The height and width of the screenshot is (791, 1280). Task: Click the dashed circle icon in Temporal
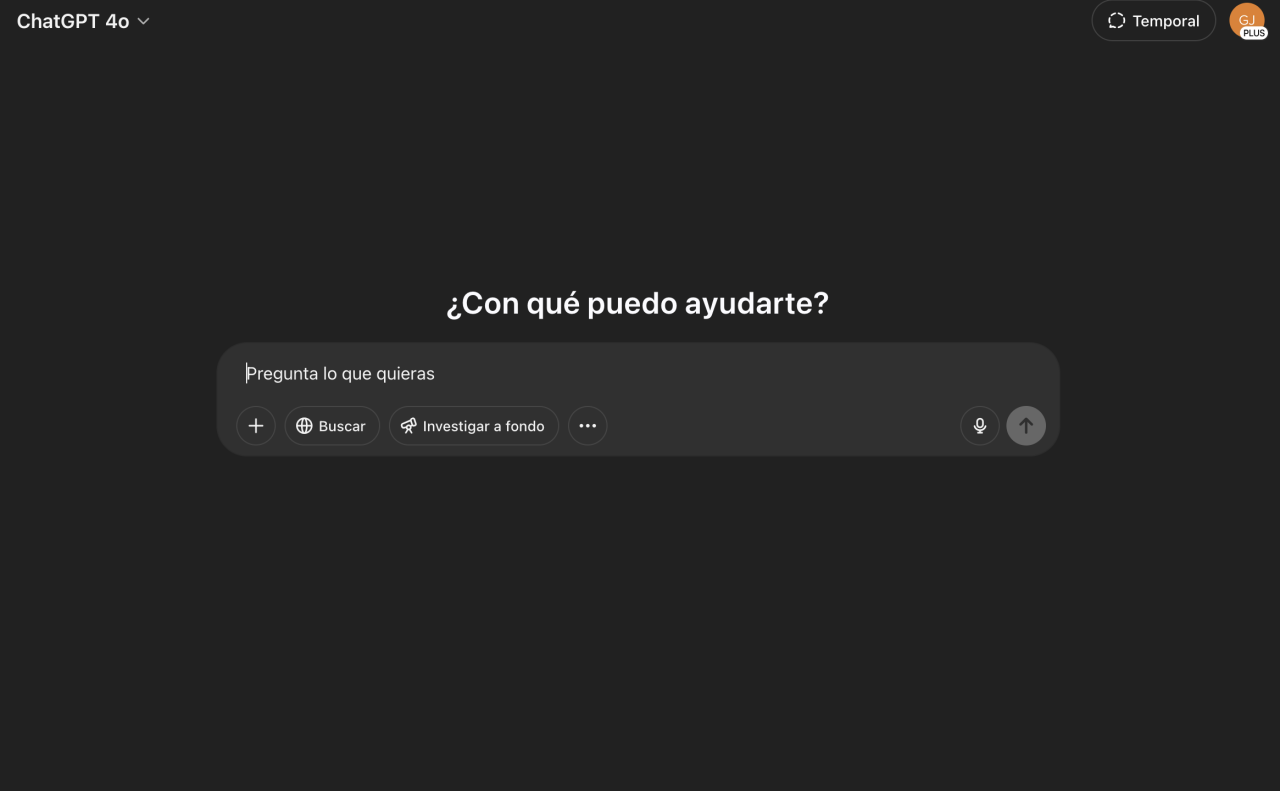click(1117, 21)
